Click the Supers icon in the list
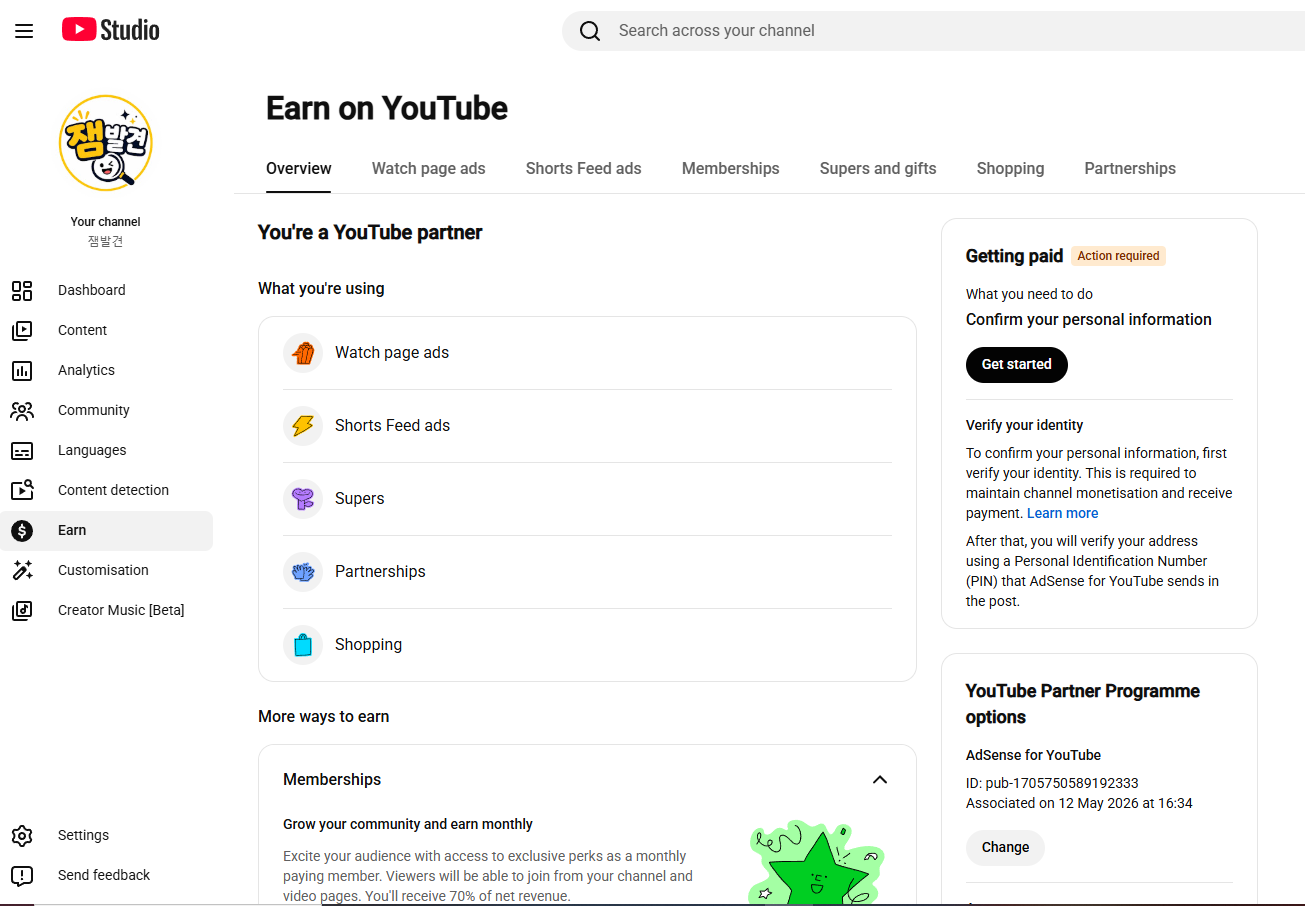The width and height of the screenshot is (1305, 906). click(x=303, y=499)
